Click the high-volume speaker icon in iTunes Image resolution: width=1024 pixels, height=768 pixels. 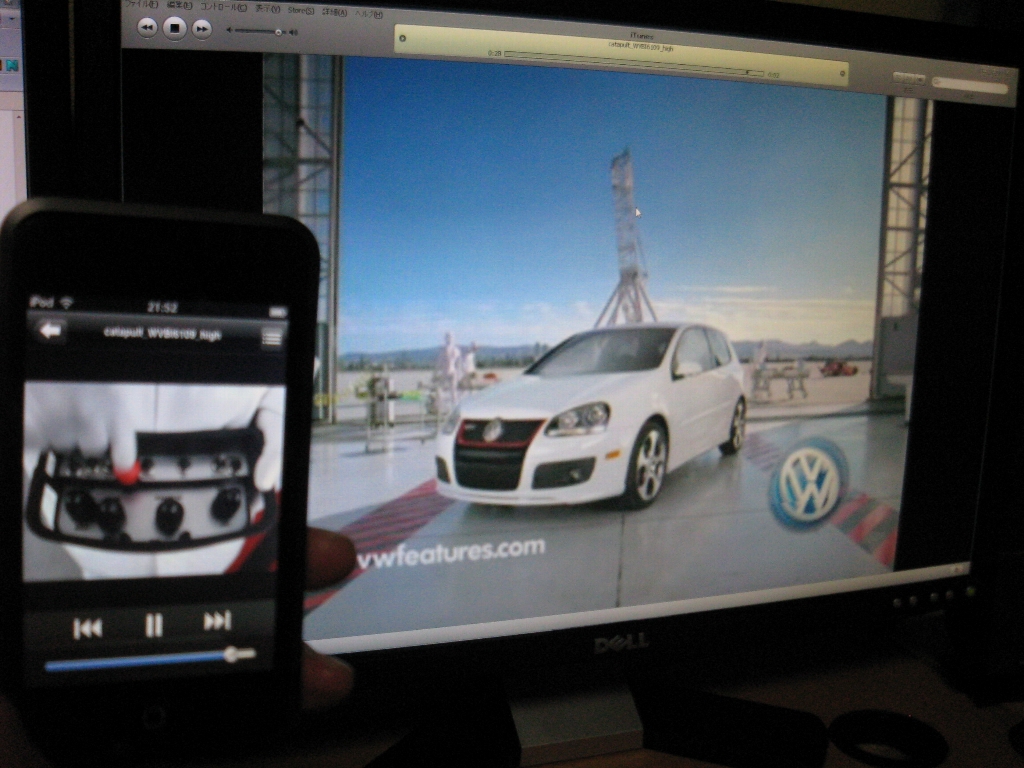click(293, 32)
